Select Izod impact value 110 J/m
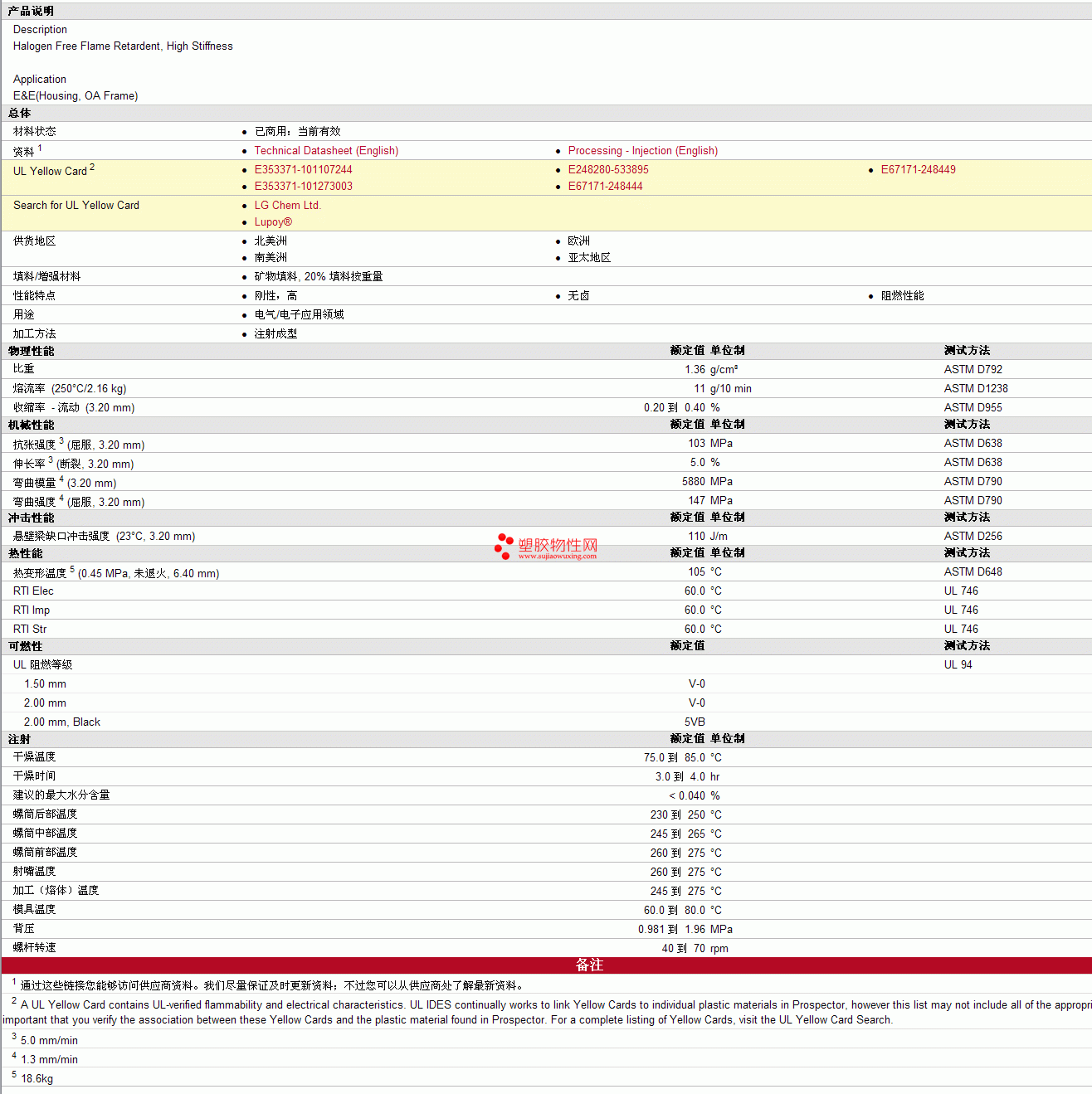Image resolution: width=1092 pixels, height=1094 pixels. pyautogui.click(x=708, y=537)
